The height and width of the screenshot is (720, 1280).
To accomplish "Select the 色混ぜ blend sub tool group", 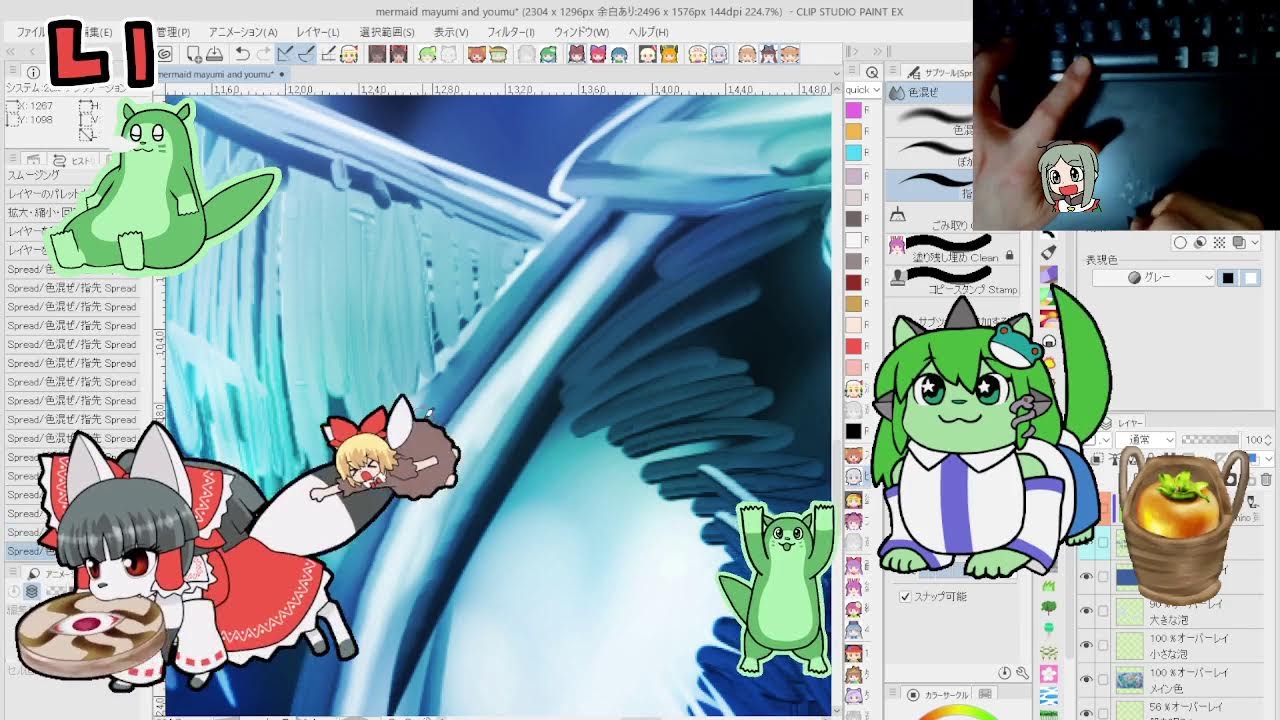I will pyautogui.click(x=928, y=92).
